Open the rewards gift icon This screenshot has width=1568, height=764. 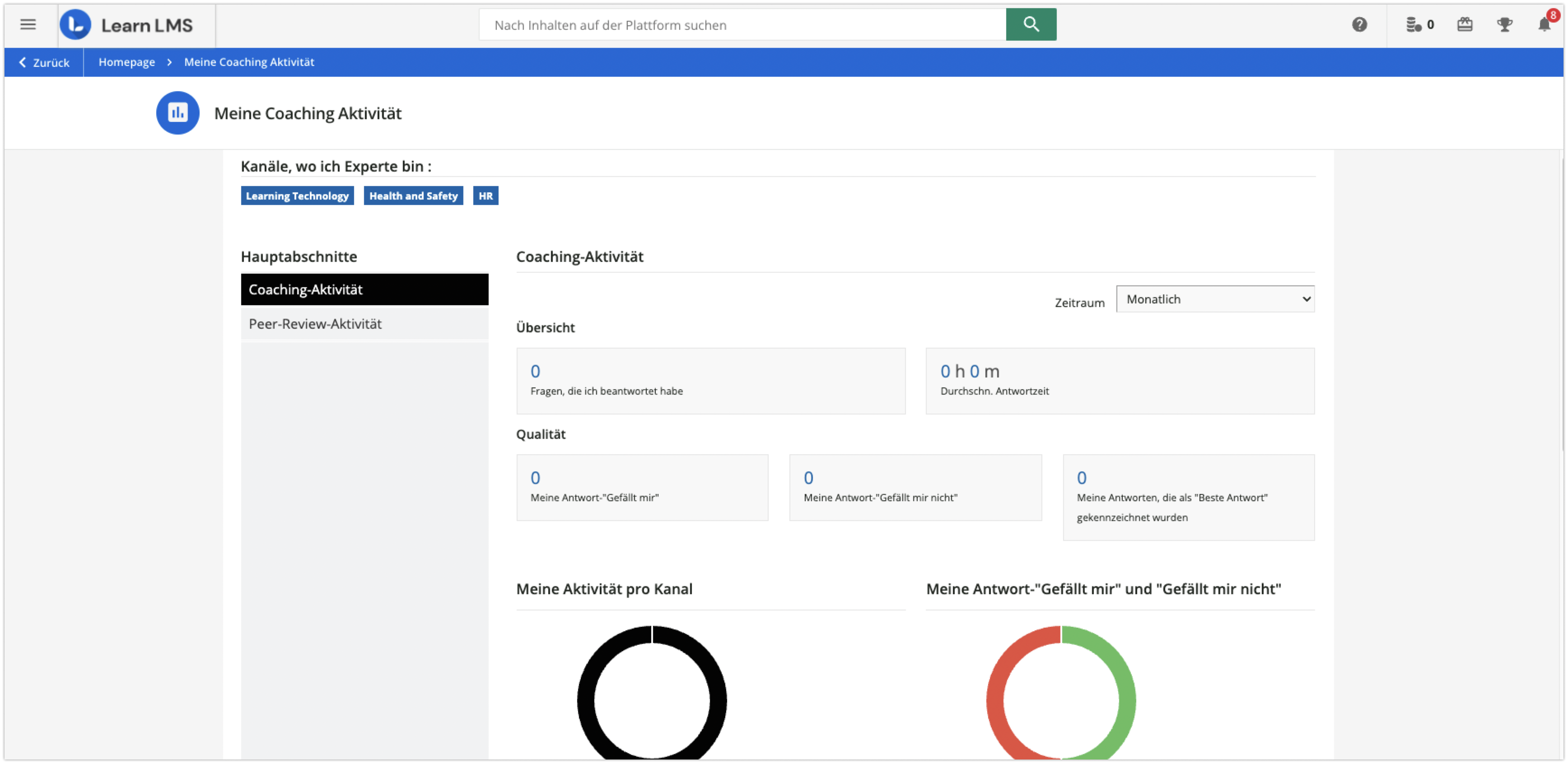click(1464, 24)
